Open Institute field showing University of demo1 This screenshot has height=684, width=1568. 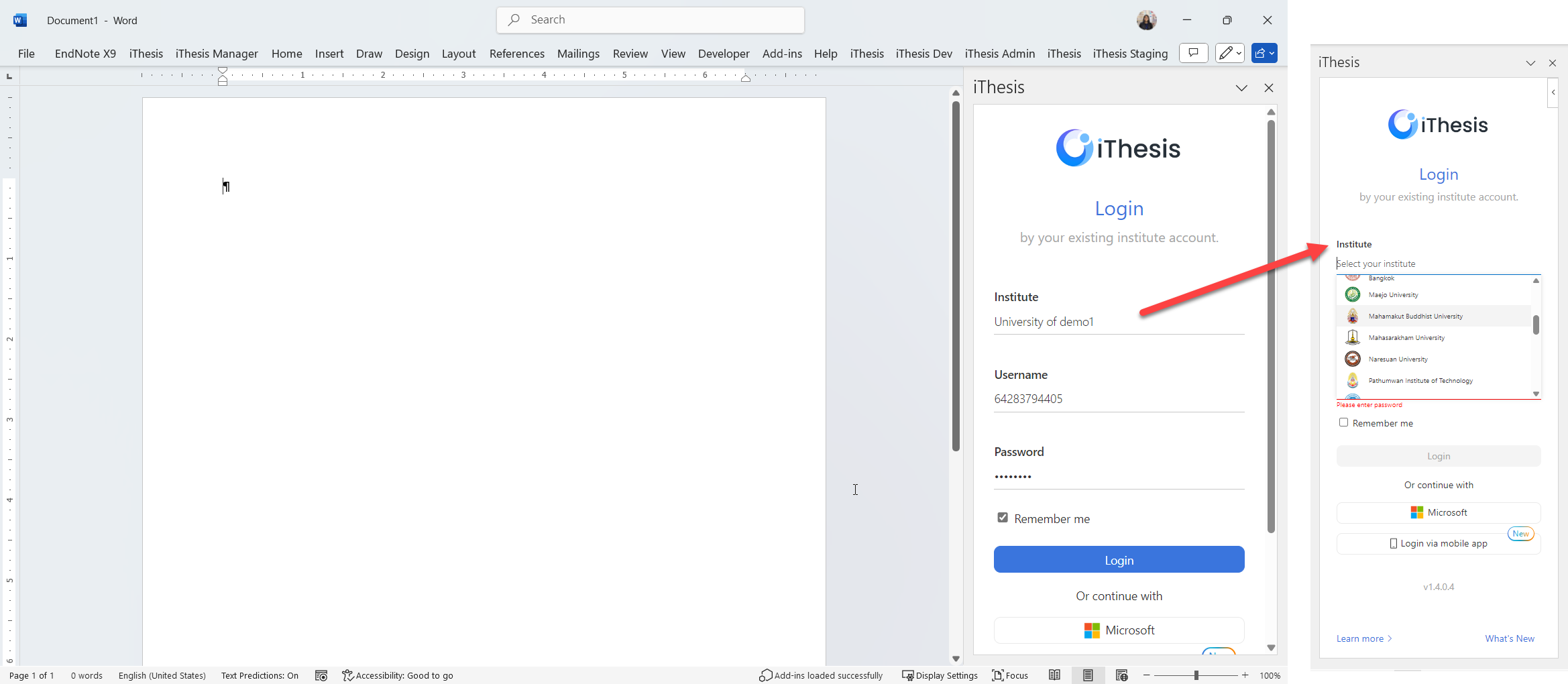[1119, 322]
